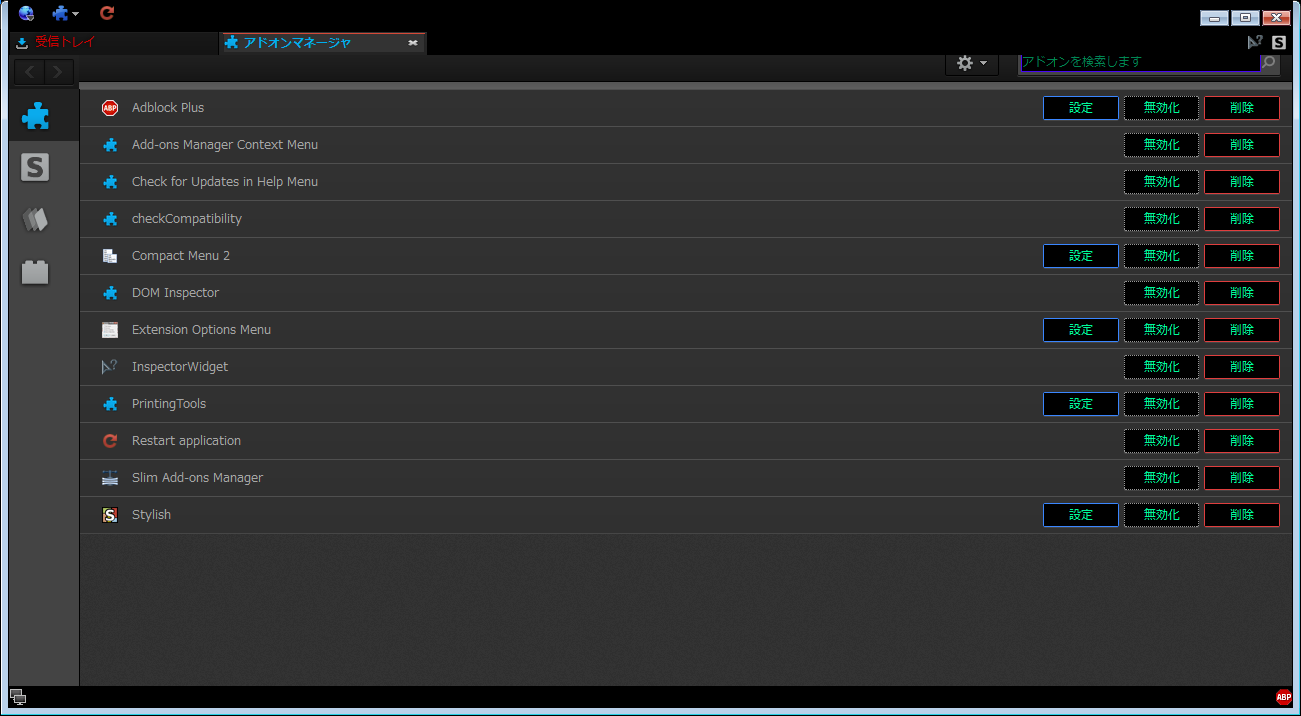
Task: Click the Compact Menu 2 row icon
Action: pyautogui.click(x=110, y=256)
